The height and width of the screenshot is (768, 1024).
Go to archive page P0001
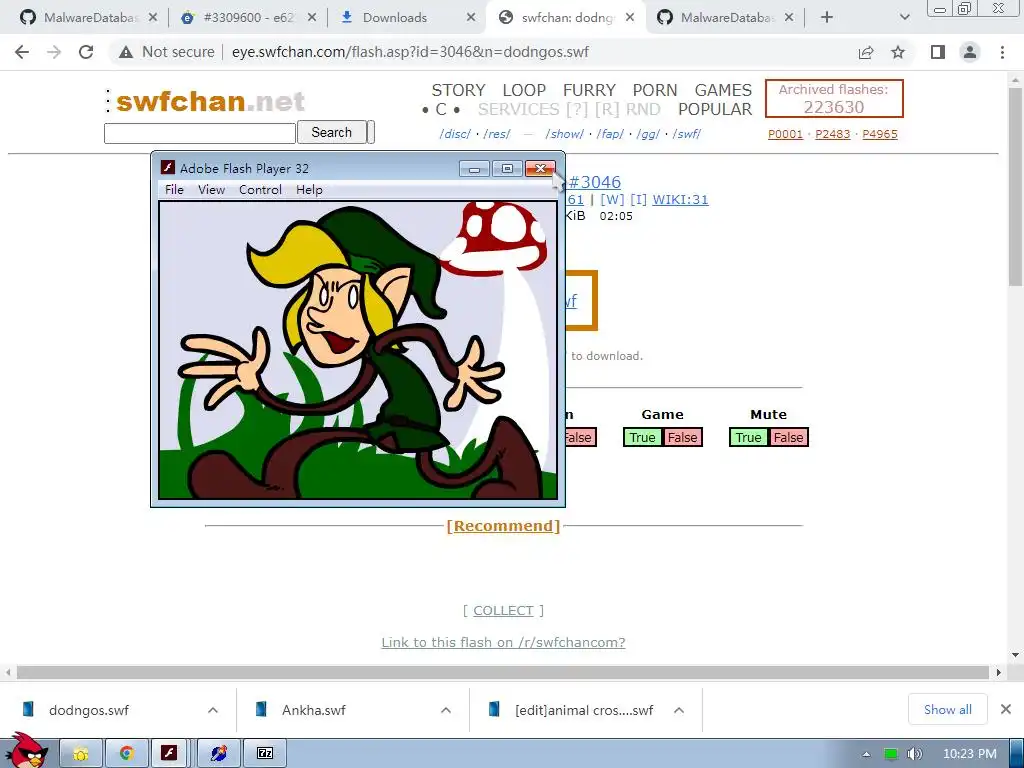tap(785, 134)
